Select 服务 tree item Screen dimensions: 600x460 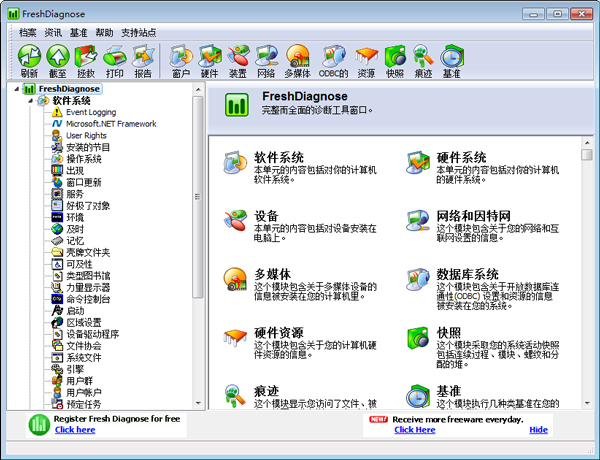(75, 194)
